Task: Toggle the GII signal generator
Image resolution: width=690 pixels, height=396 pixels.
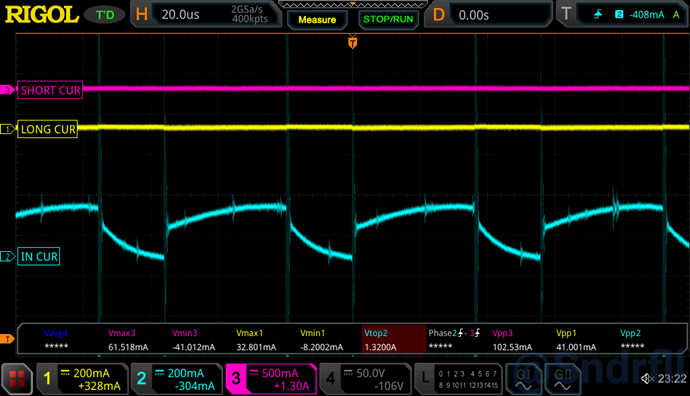Action: tap(562, 379)
